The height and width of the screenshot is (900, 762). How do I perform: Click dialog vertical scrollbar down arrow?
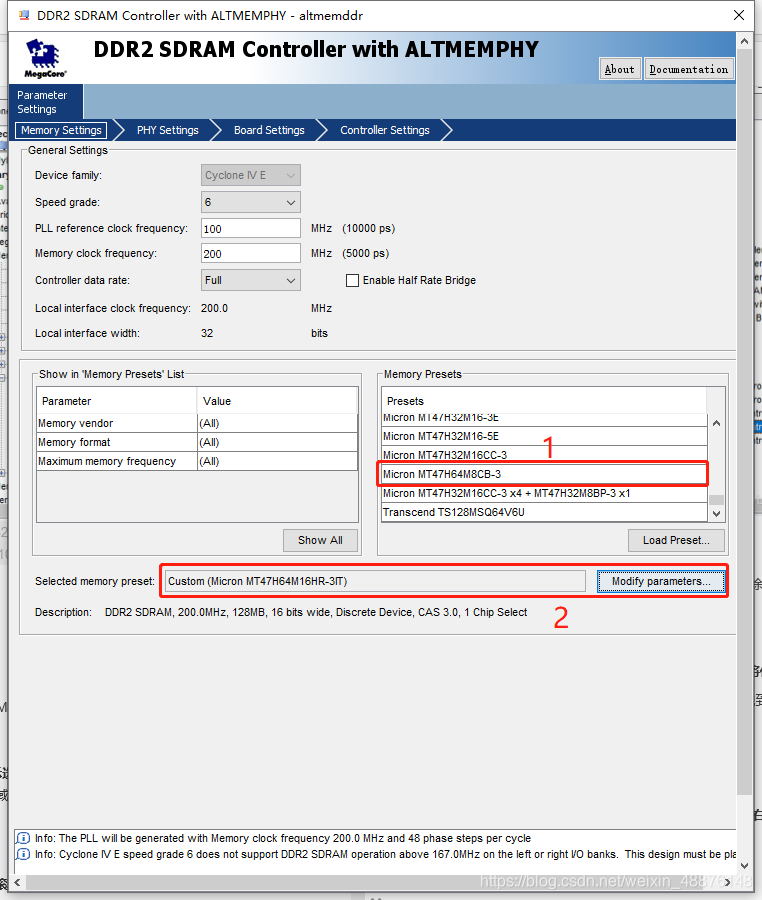pos(744,866)
